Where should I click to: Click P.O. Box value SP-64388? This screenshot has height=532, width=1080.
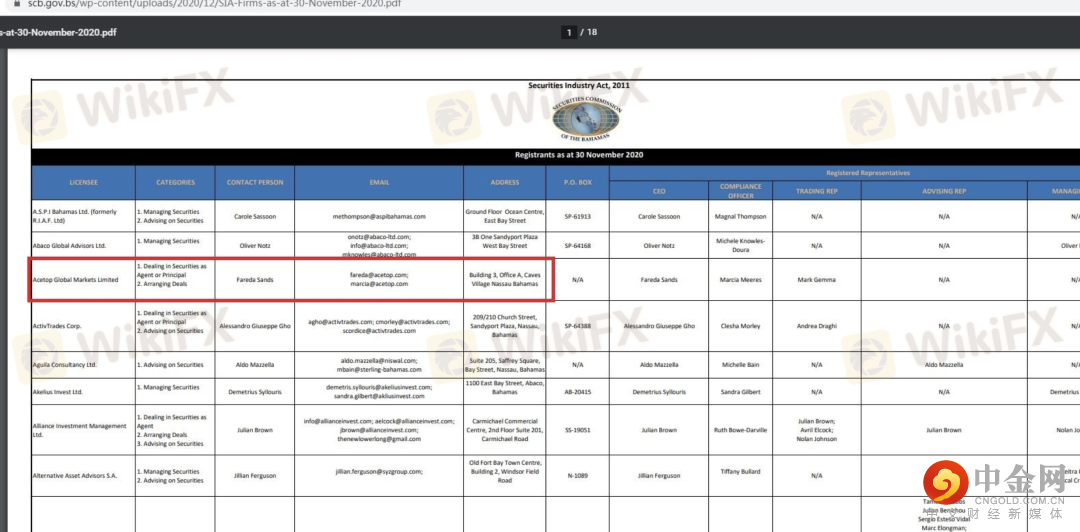(x=577, y=326)
